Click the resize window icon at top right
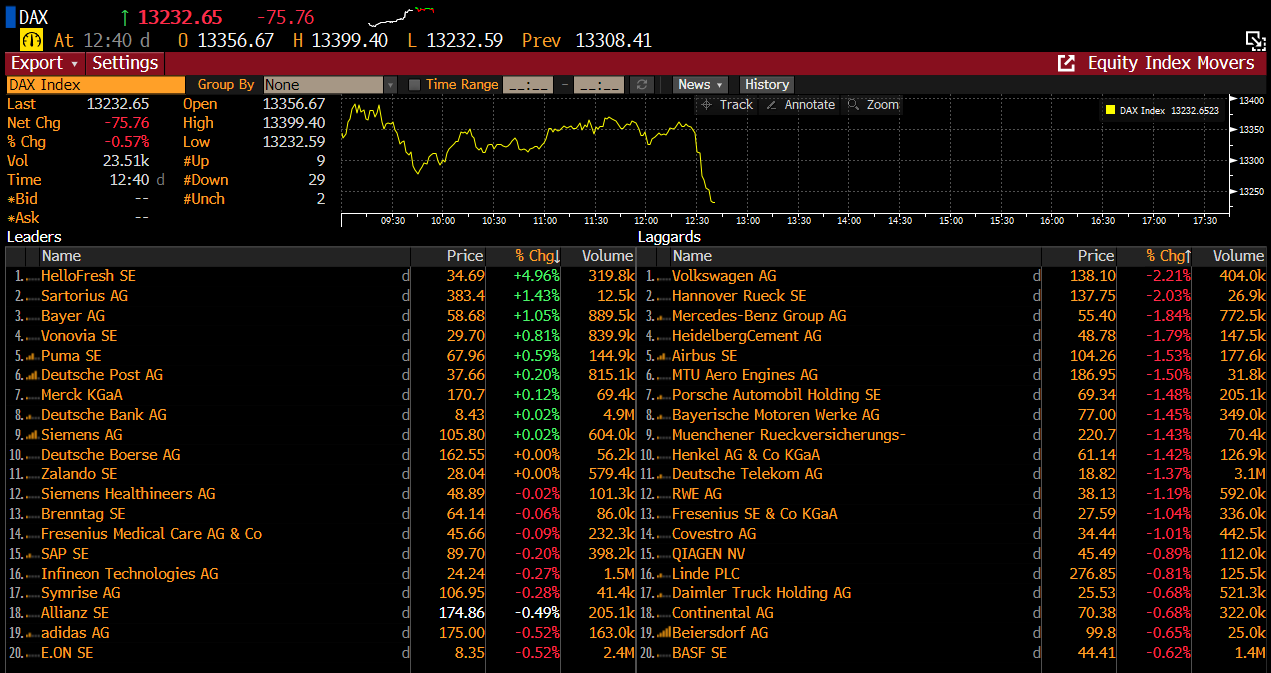 1255,40
